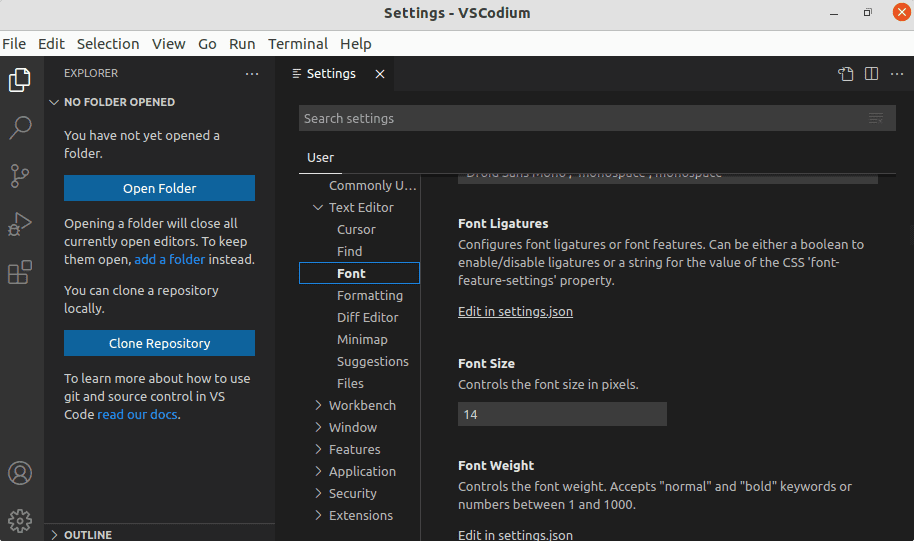914x541 pixels.
Task: Click the Font Ligatures setting title
Action: (503, 223)
